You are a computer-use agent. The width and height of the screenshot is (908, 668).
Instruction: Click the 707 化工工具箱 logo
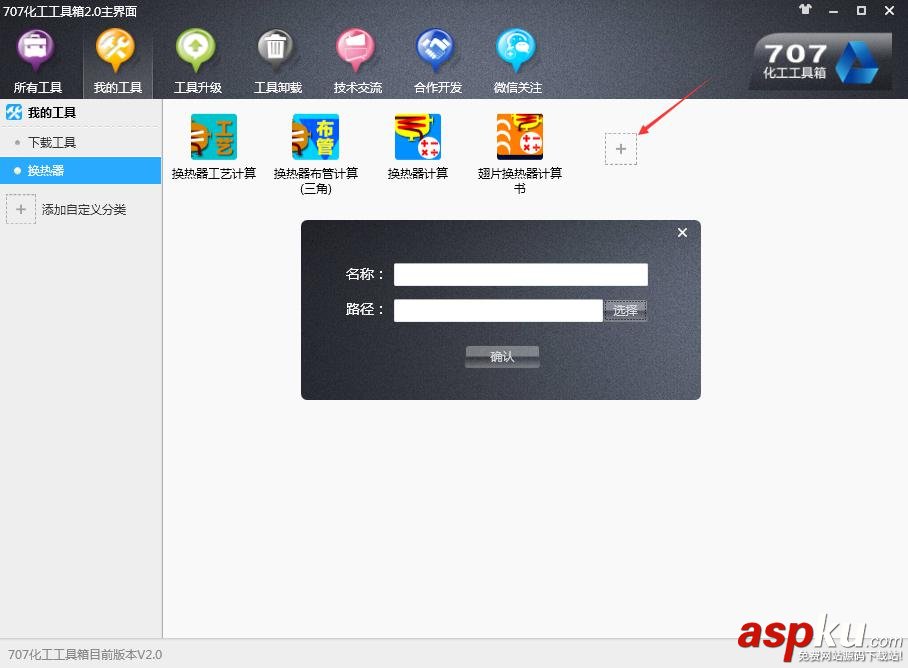coord(820,62)
